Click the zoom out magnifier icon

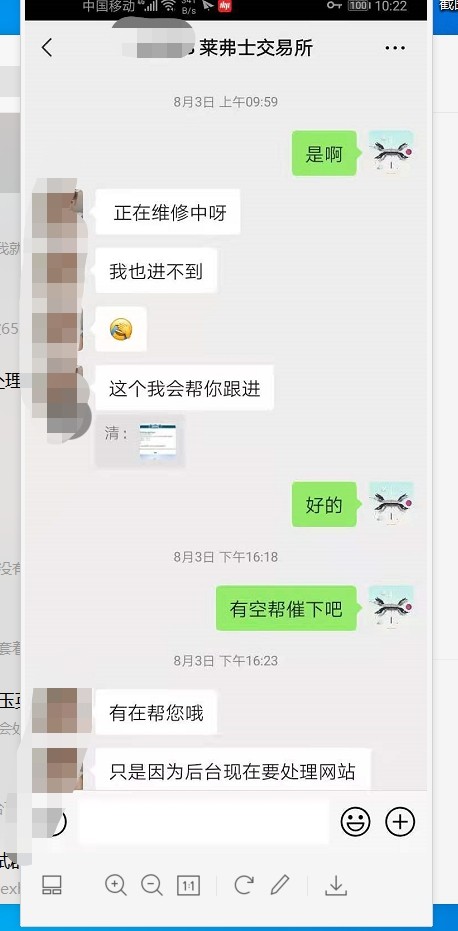pyautogui.click(x=151, y=885)
